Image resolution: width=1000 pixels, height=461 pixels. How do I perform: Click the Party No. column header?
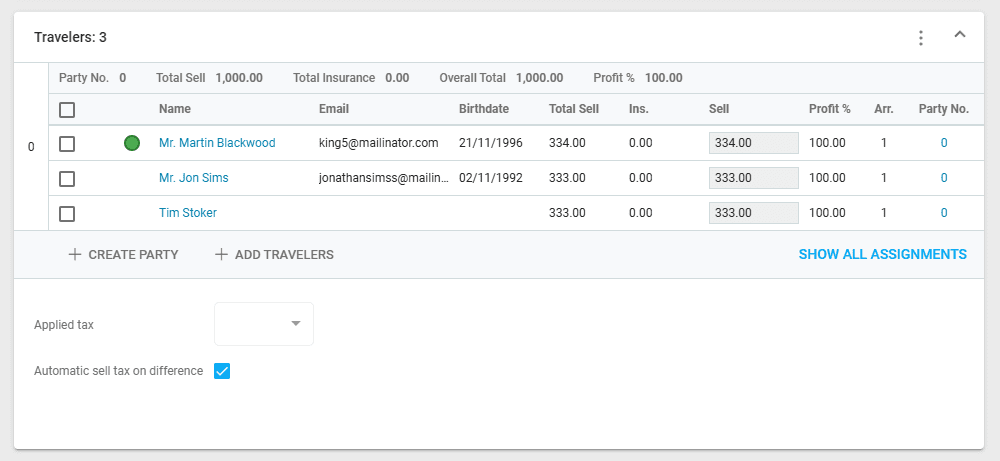pos(944,109)
